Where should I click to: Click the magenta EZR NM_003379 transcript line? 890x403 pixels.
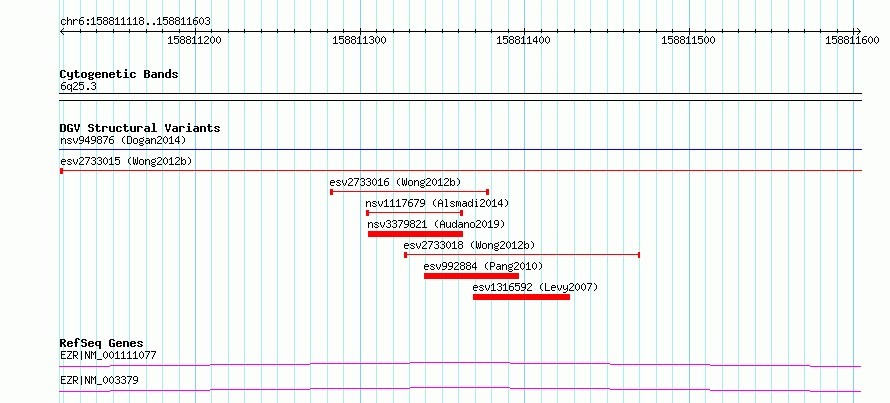[x=460, y=389]
